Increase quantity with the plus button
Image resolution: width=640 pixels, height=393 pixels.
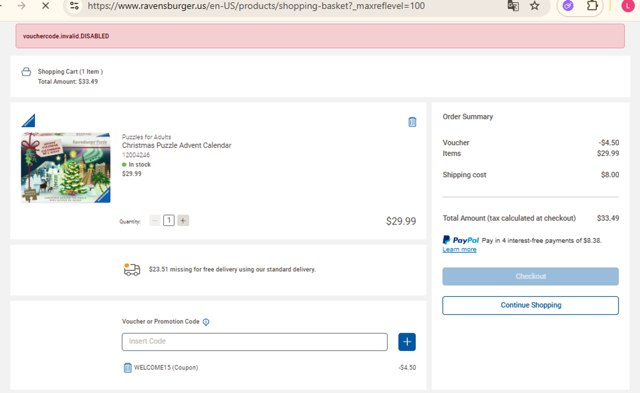[183, 221]
